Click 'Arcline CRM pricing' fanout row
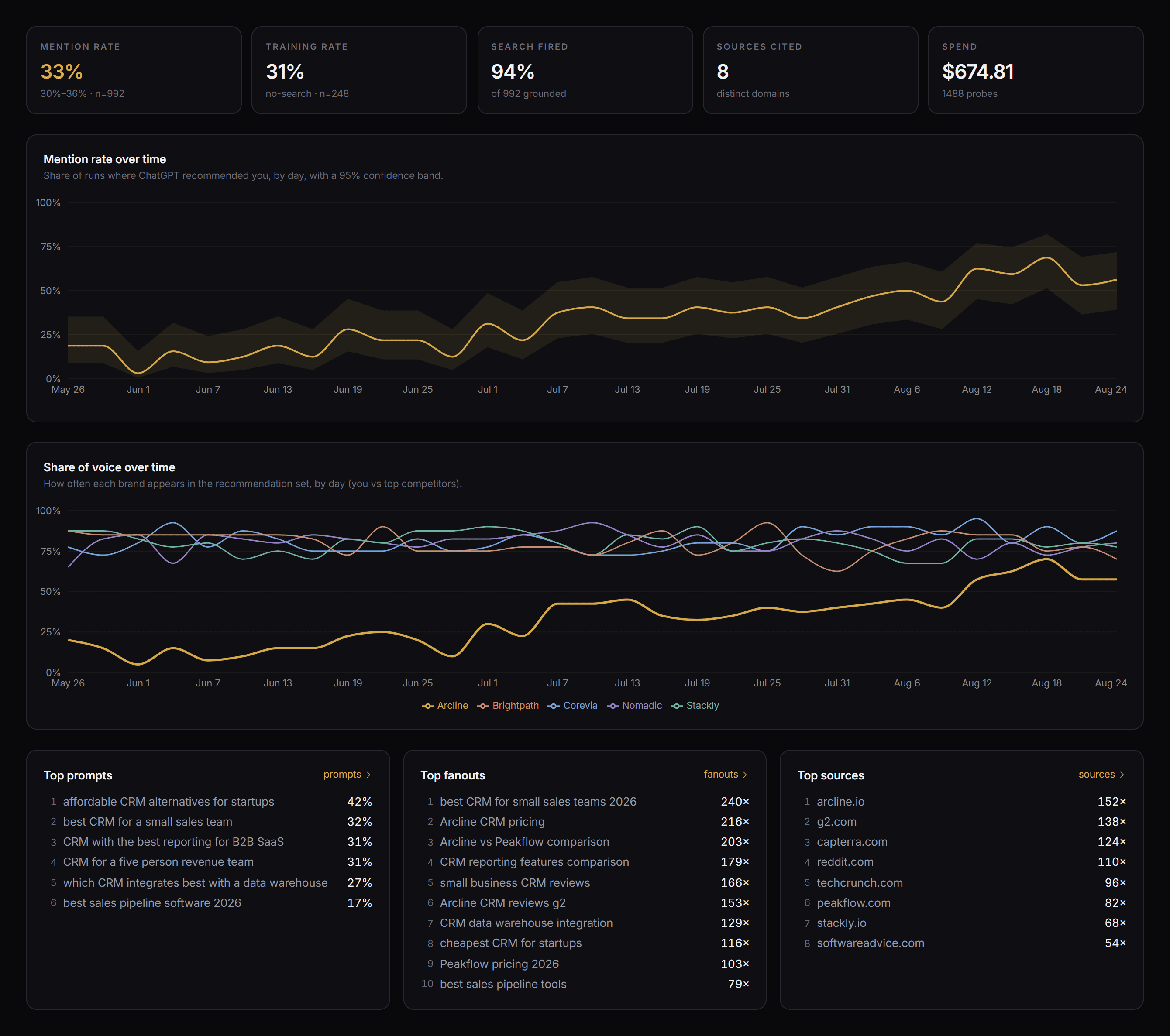1170x1036 pixels. (x=585, y=821)
